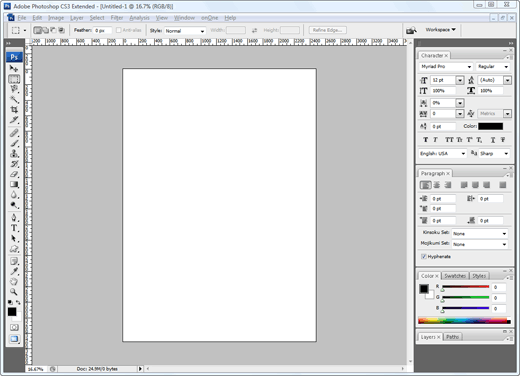The height and width of the screenshot is (376, 520).
Task: Open the Kinsoku Set dropdown
Action: click(x=480, y=234)
